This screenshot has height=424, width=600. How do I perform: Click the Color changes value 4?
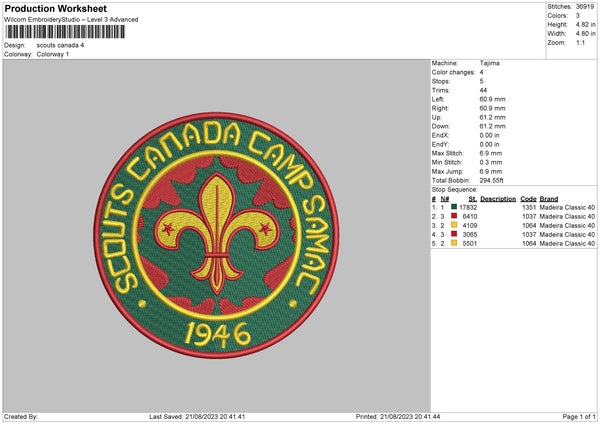(481, 72)
